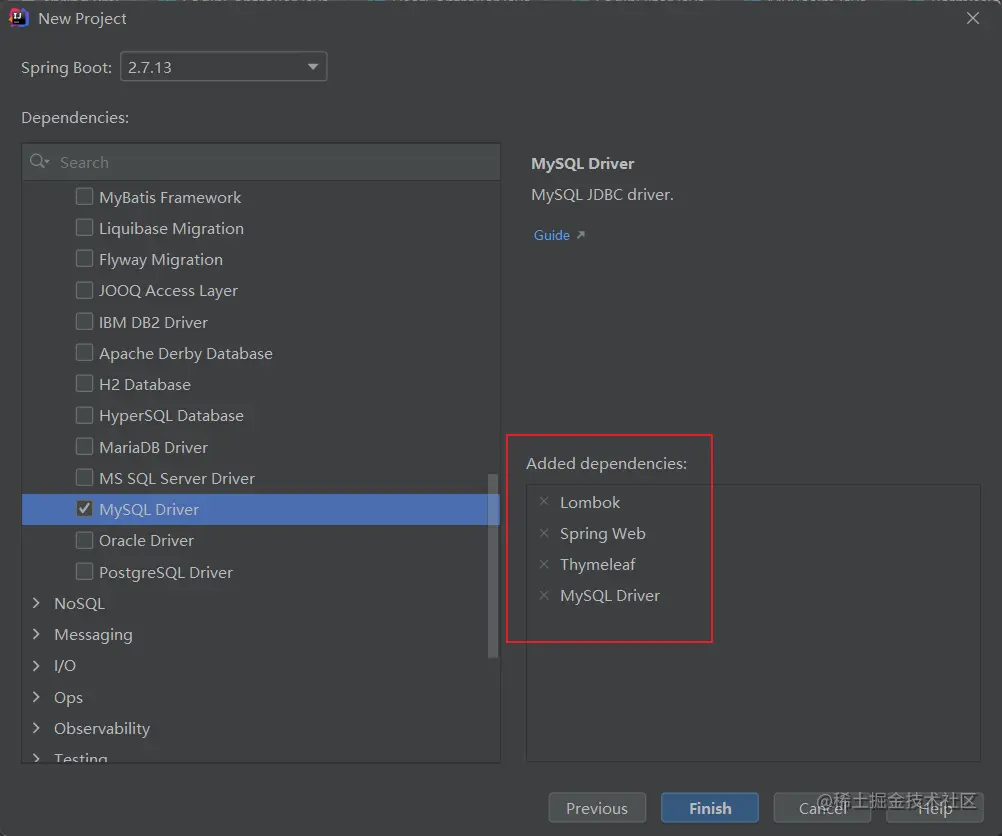1002x836 pixels.
Task: Select Apache Derby Database checkbox
Action: click(x=84, y=352)
